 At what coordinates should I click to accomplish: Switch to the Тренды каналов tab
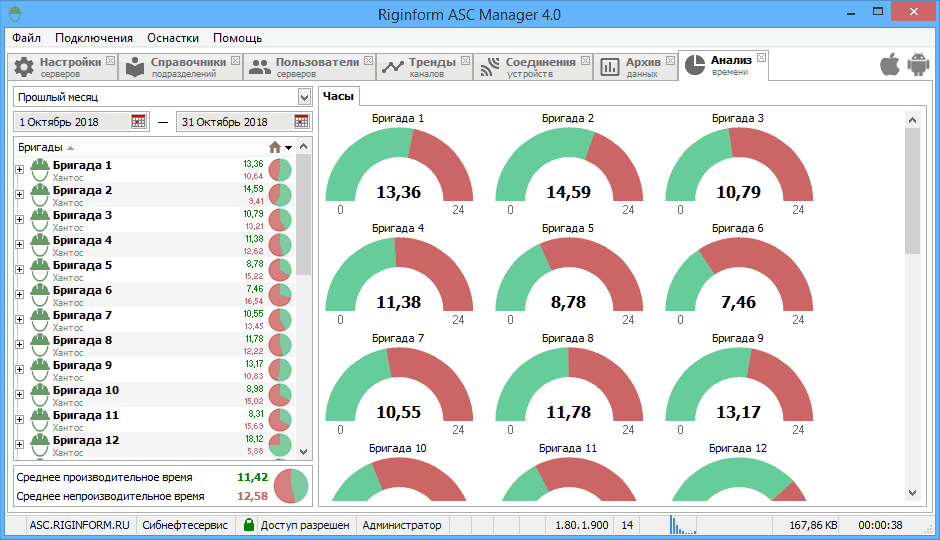[421, 67]
